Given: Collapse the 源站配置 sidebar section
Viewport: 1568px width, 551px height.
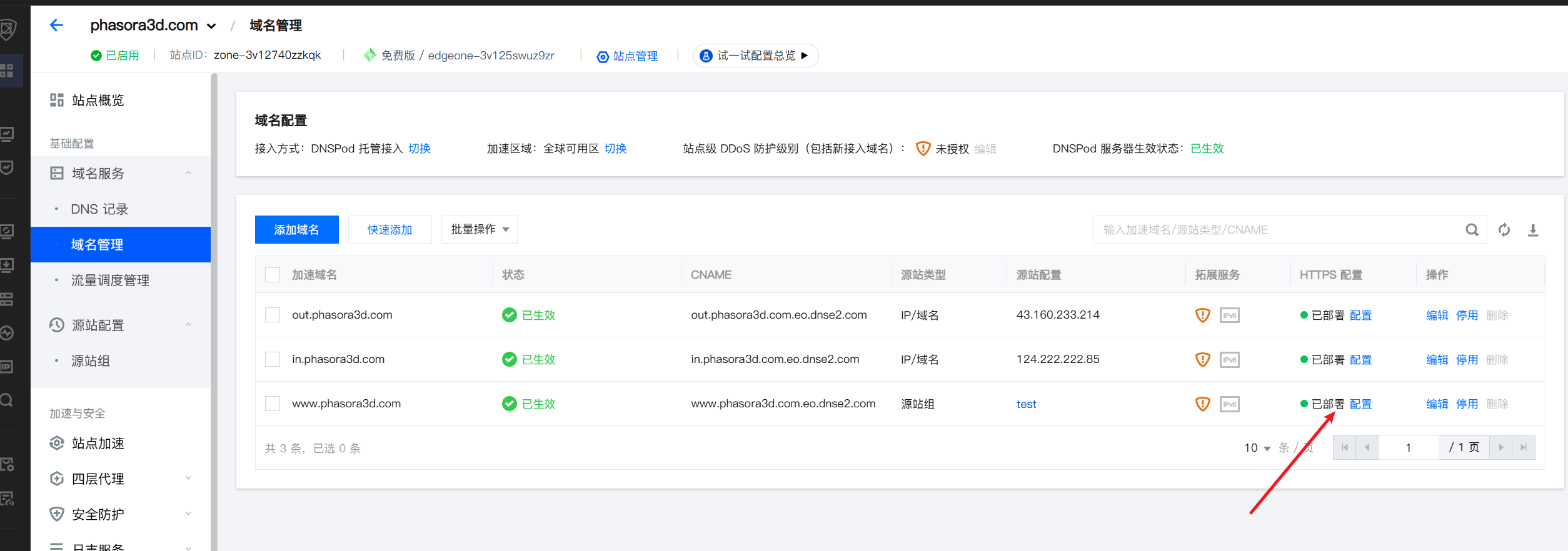Looking at the screenshot, I should (188, 325).
